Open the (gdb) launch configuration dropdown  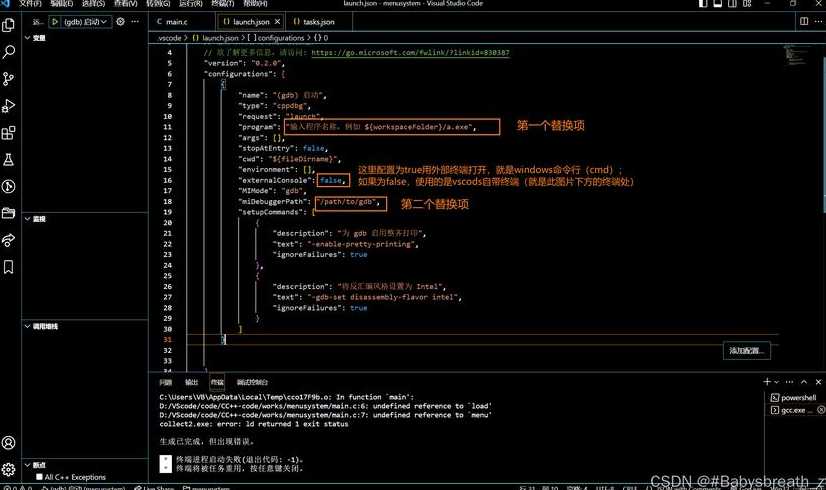coord(85,22)
